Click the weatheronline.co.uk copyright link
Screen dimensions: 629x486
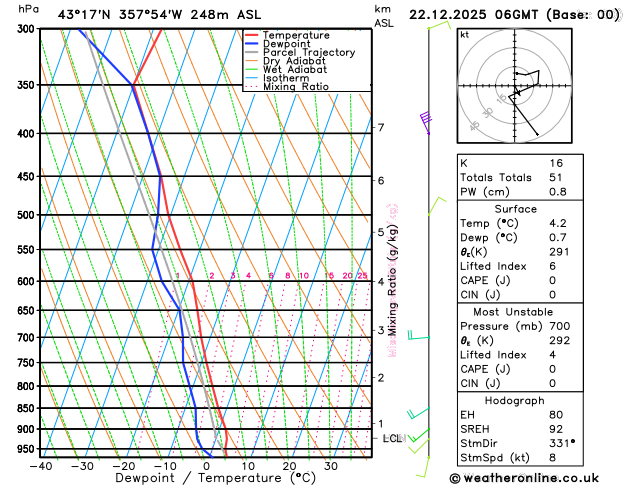click(x=524, y=478)
